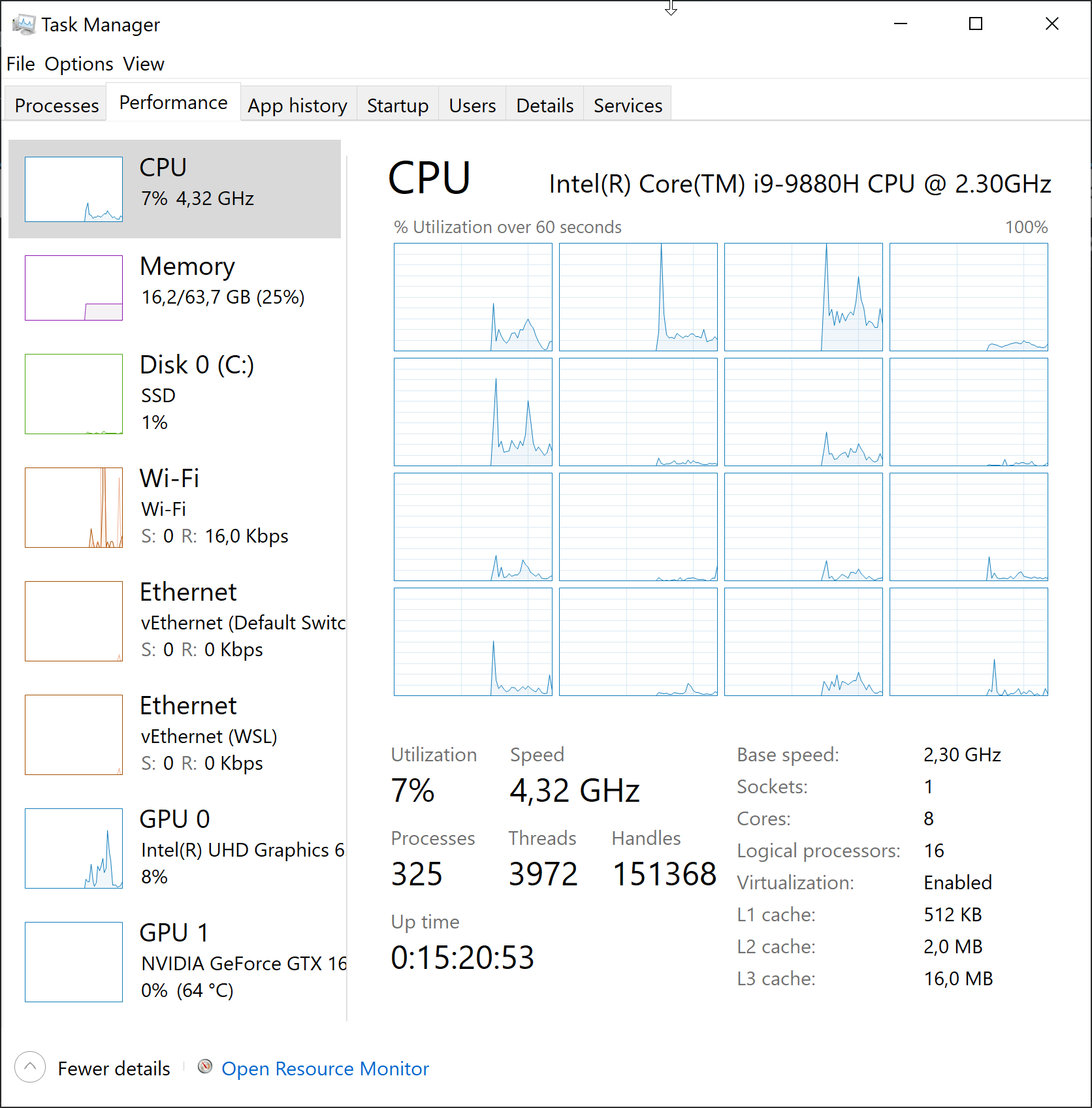Click the NVIDIA GeForce GTX label
Image resolution: width=1092 pixels, height=1108 pixels.
pos(244,964)
